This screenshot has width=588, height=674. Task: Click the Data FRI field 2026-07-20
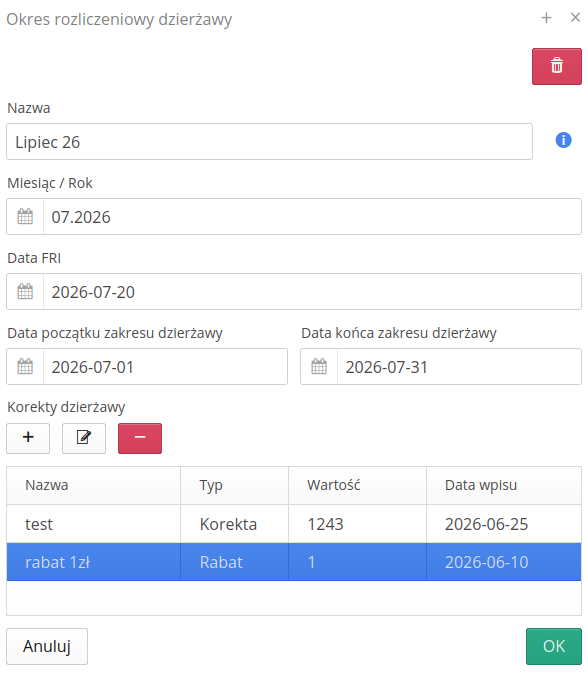pyautogui.click(x=312, y=291)
